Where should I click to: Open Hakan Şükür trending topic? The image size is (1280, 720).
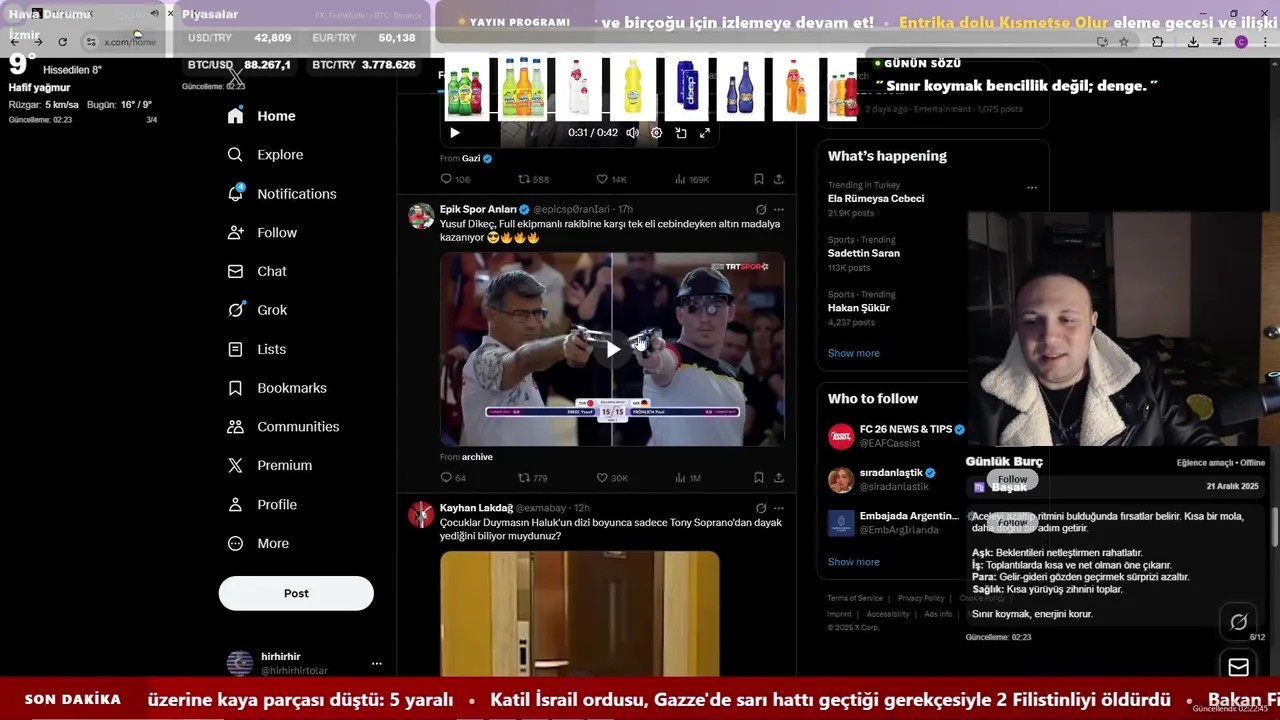pos(859,308)
